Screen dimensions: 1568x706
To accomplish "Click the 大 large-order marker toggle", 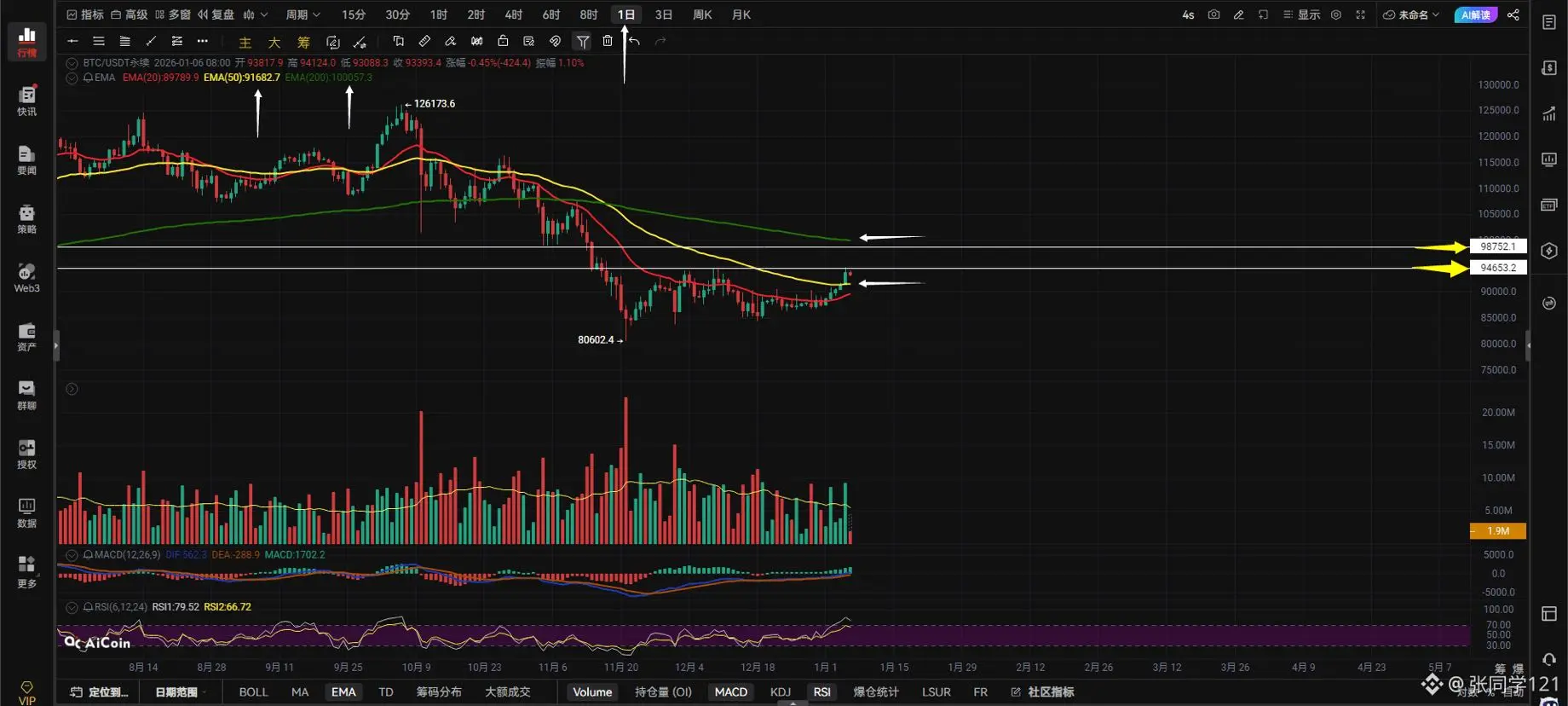I will (x=274, y=42).
